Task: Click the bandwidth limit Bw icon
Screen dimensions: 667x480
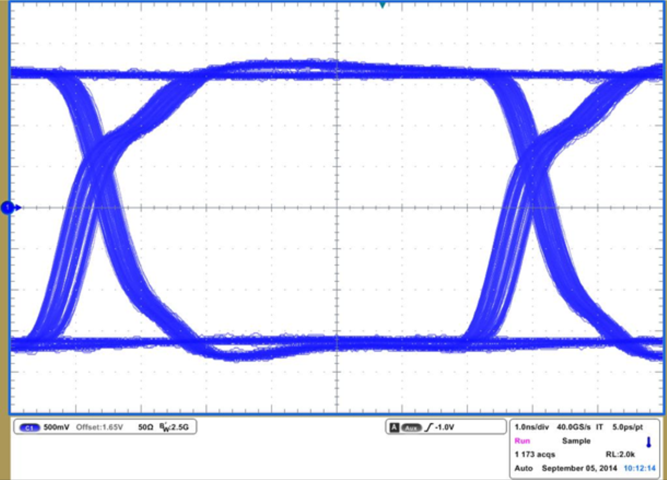Action: click(164, 427)
